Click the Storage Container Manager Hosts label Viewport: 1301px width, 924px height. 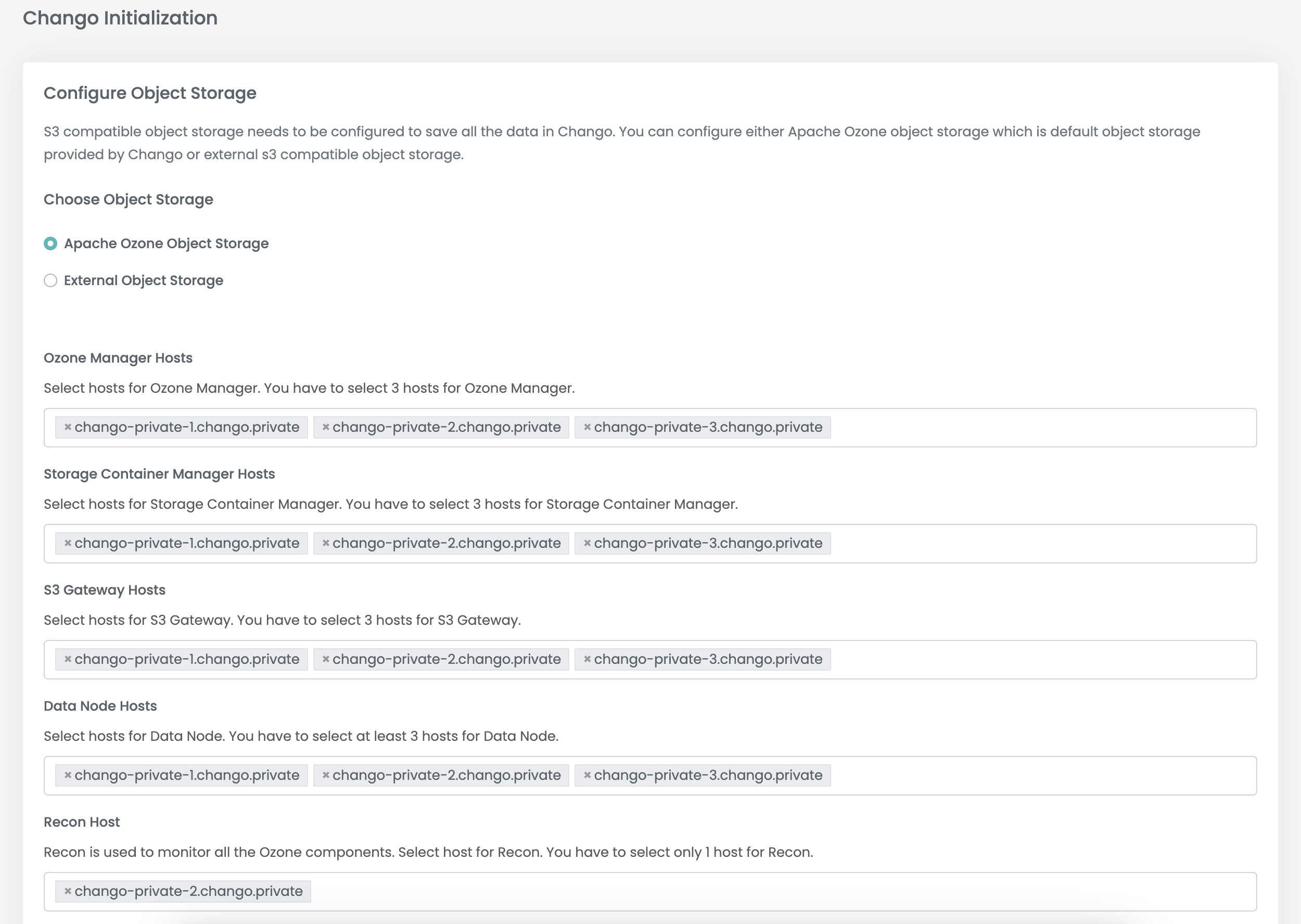coord(159,474)
